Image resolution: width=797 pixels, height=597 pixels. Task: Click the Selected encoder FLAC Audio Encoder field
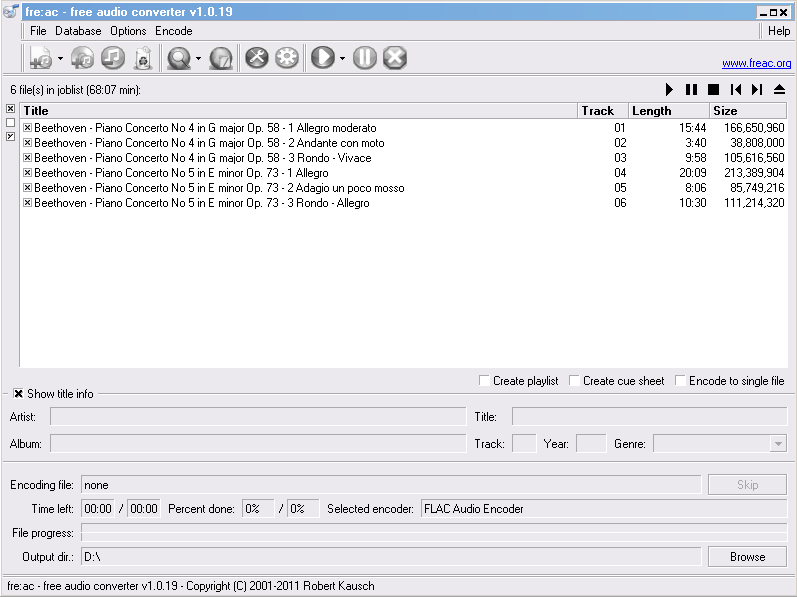604,509
